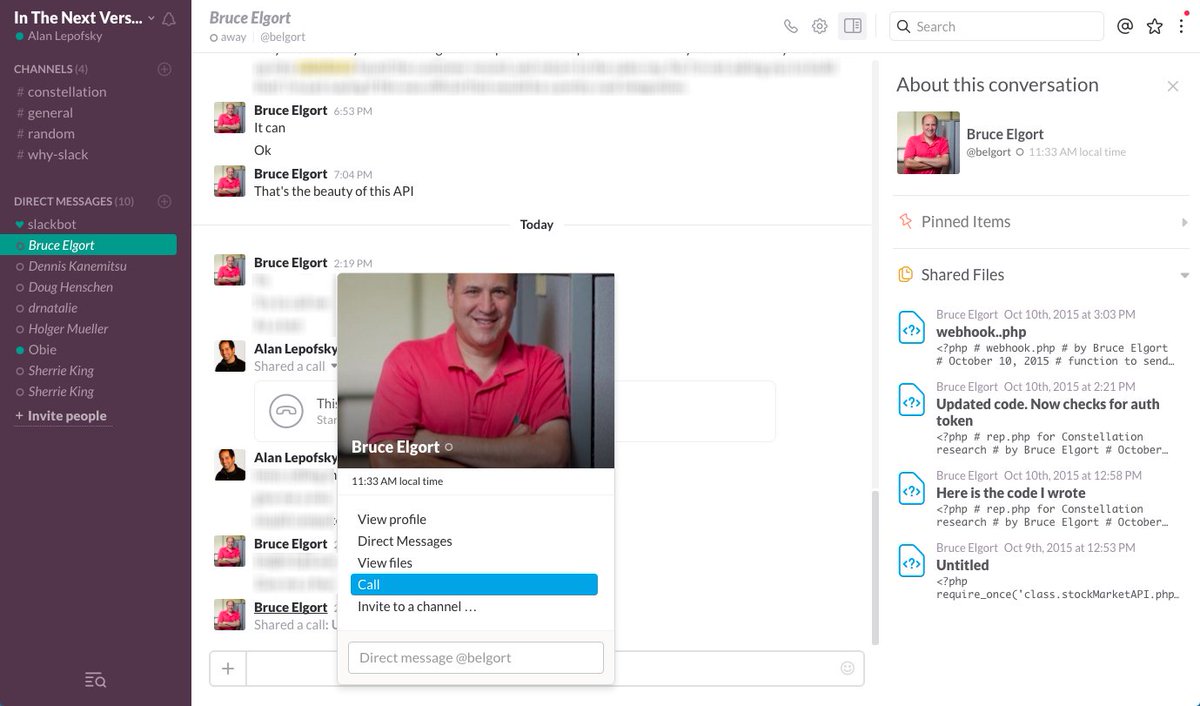Viewport: 1200px width, 706px height.
Task: Click the CHANNELS section header
Action: (51, 69)
